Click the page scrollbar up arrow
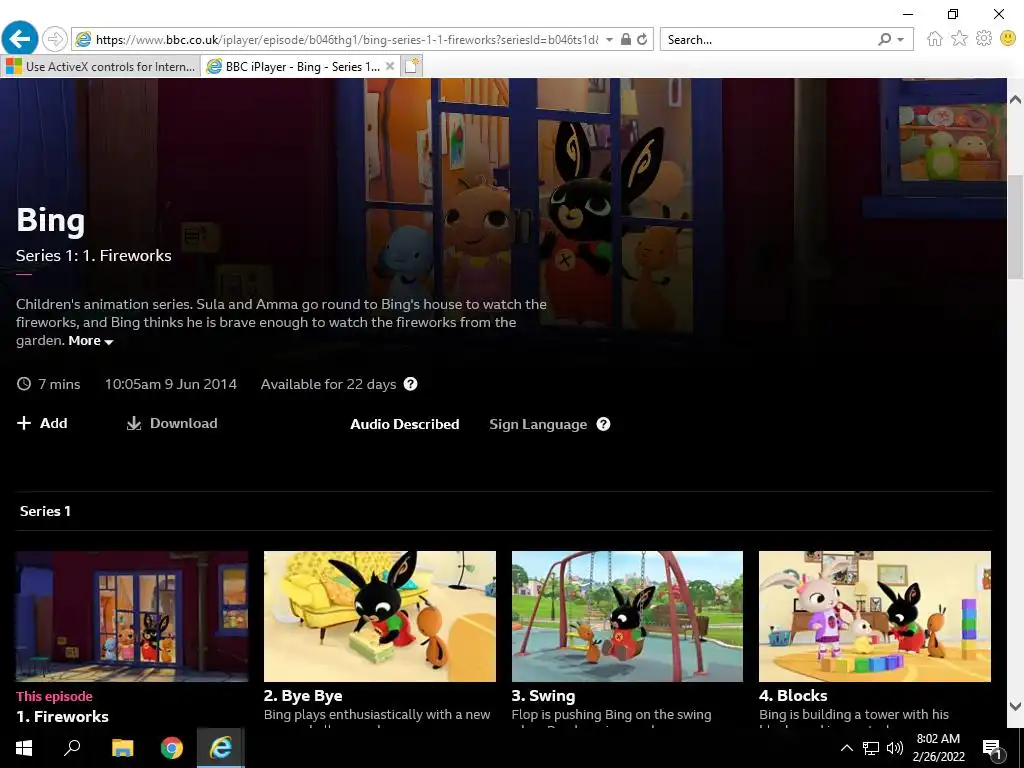The image size is (1024, 768). [x=1016, y=99]
